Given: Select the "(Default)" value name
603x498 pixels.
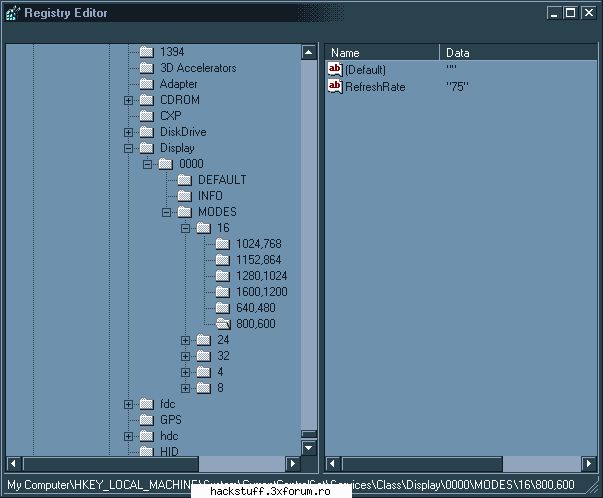Looking at the screenshot, I should click(365, 70).
